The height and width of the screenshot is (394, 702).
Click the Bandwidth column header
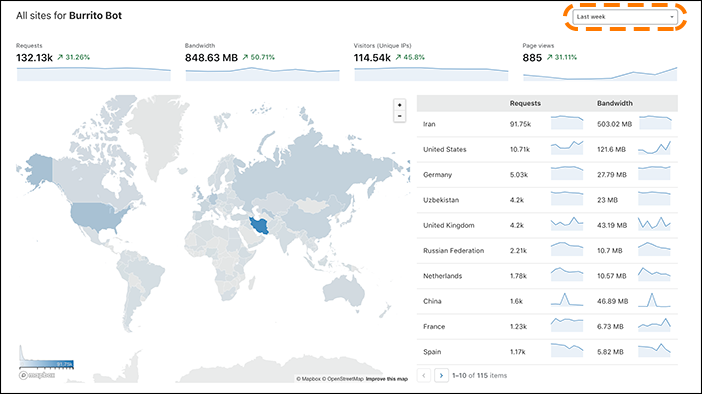[x=615, y=103]
